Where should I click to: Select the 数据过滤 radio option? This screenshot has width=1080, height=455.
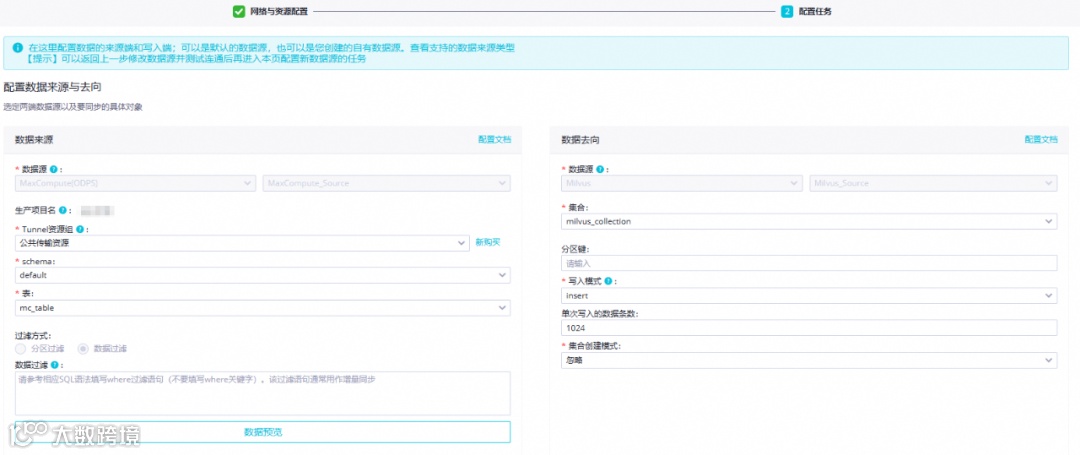click(83, 348)
